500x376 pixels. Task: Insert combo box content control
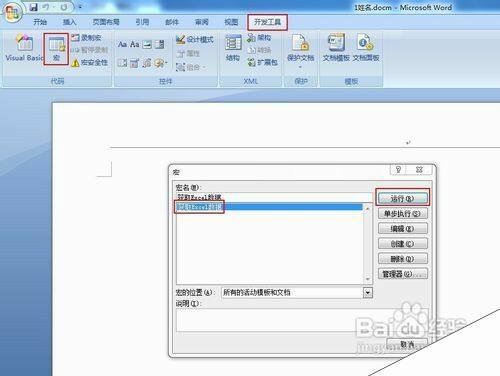click(x=160, y=44)
